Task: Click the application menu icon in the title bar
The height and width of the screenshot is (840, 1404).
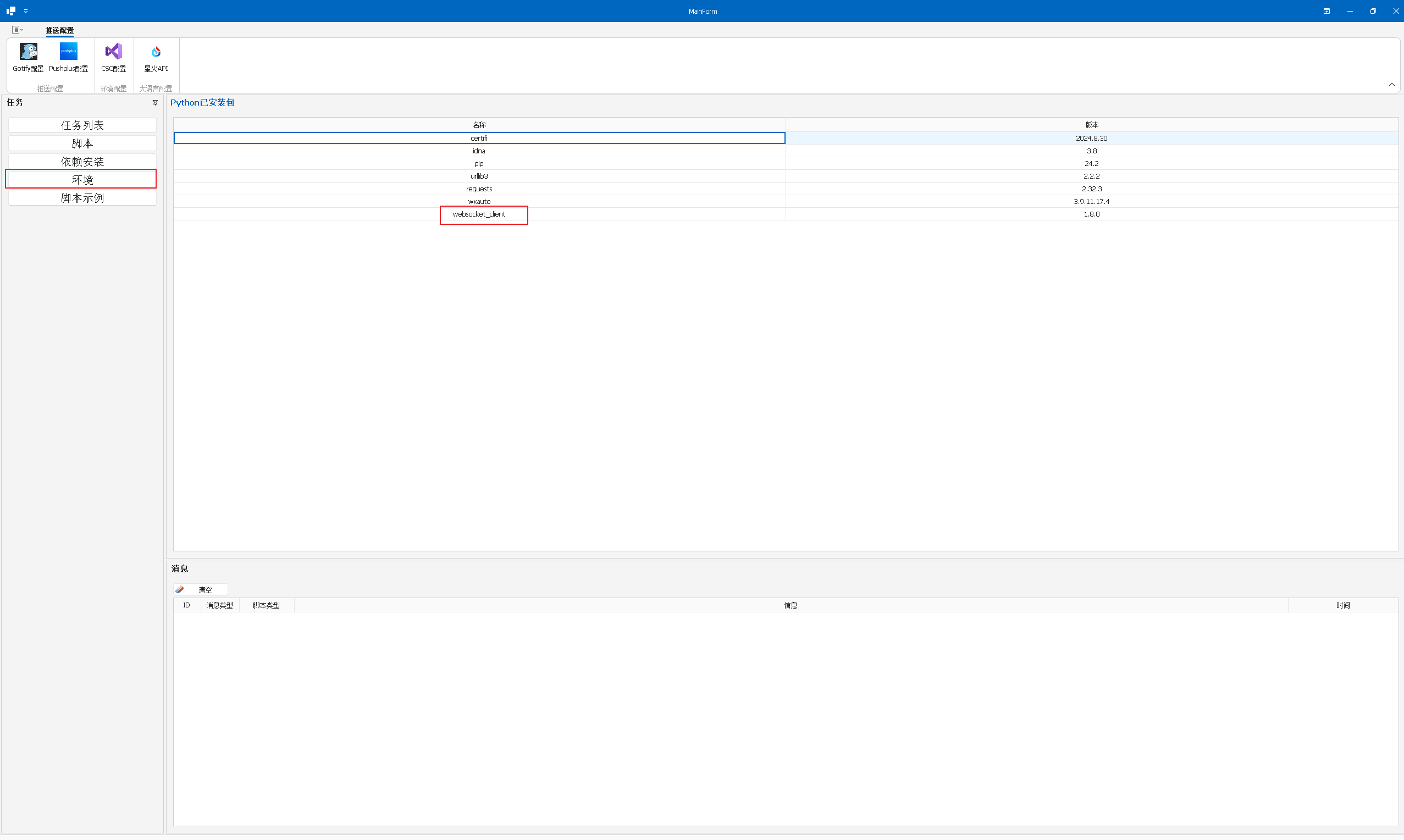Action: tap(11, 11)
